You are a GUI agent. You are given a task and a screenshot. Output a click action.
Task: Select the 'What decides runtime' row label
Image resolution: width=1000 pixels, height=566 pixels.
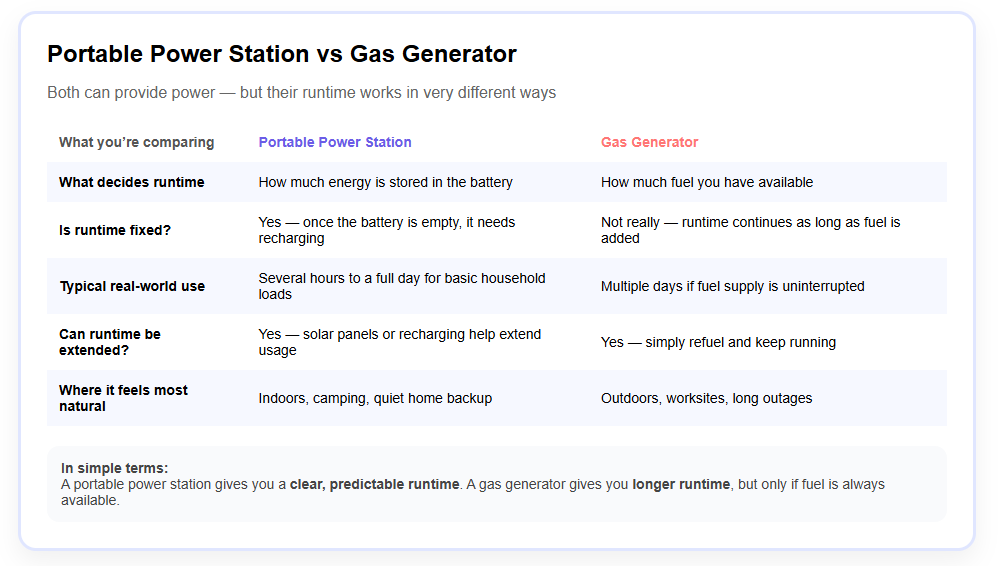point(131,182)
